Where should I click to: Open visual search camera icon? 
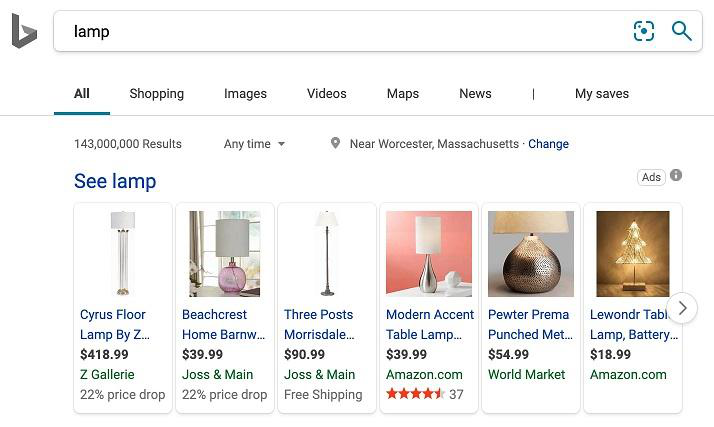(644, 31)
